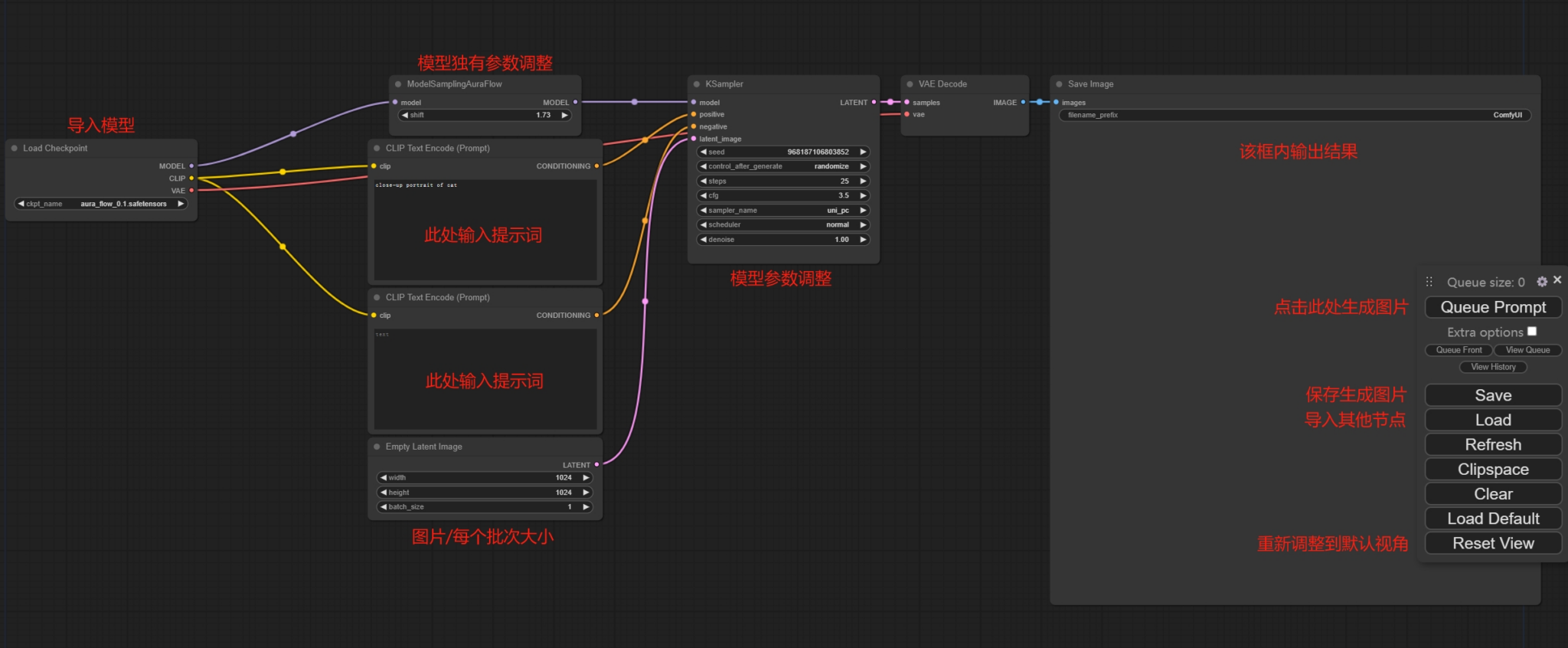The width and height of the screenshot is (1568, 648).
Task: Click next arrow on the ckpt_name selector
Action: click(x=181, y=204)
